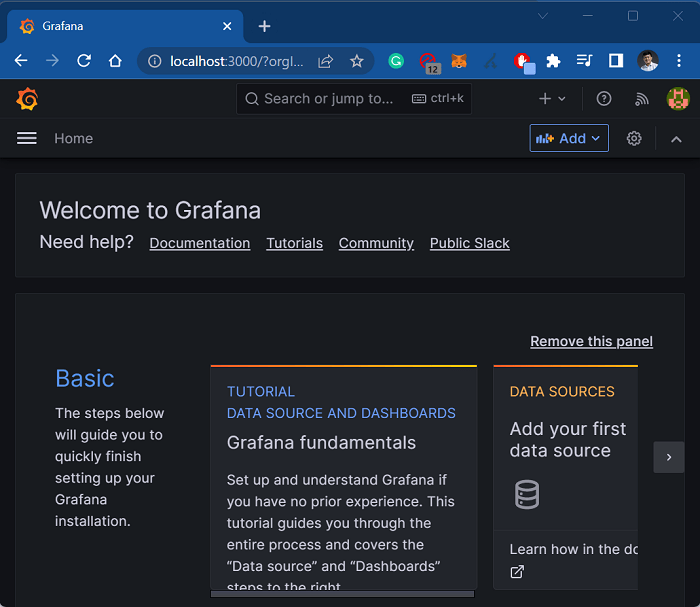View site information icon in the address bar

click(x=154, y=61)
